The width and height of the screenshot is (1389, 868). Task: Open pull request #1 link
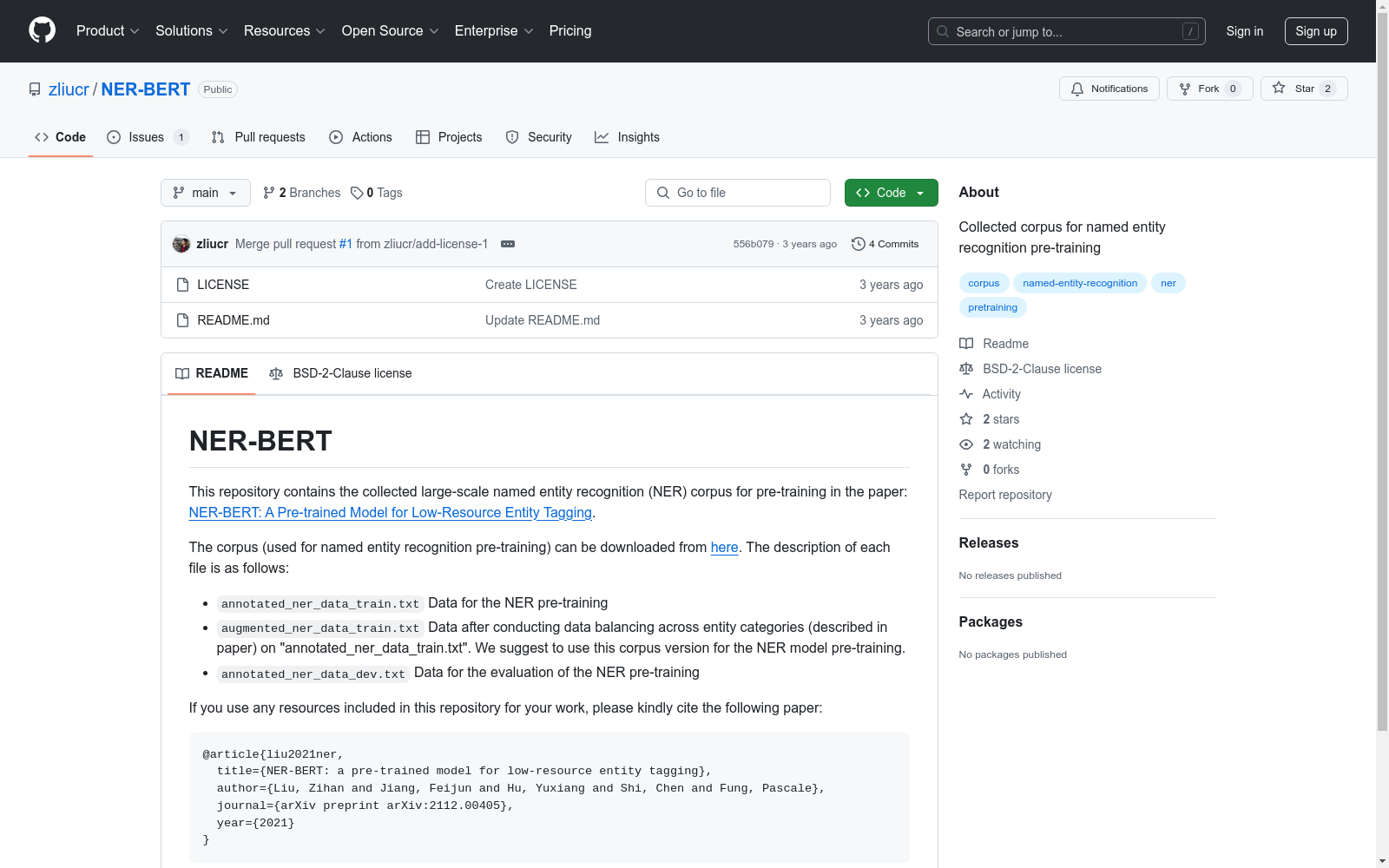click(346, 244)
